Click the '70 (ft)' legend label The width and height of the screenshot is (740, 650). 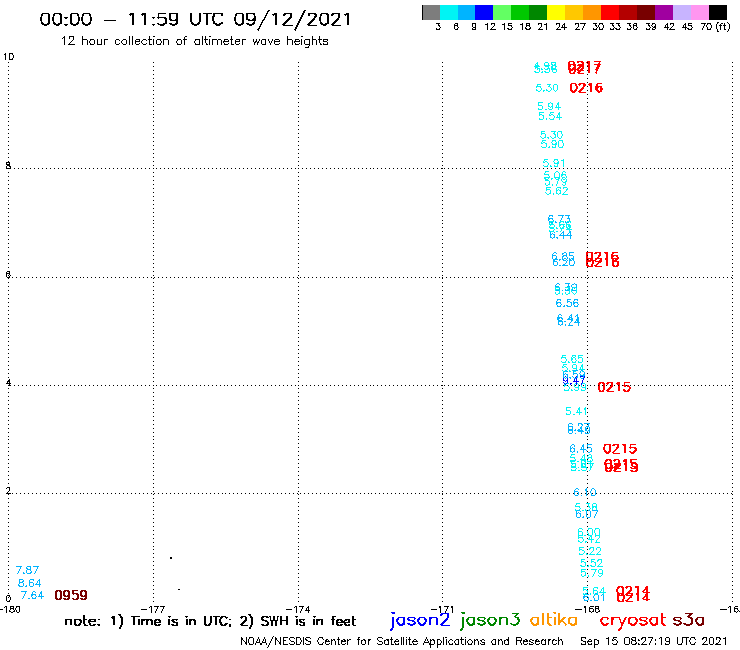coord(715,27)
